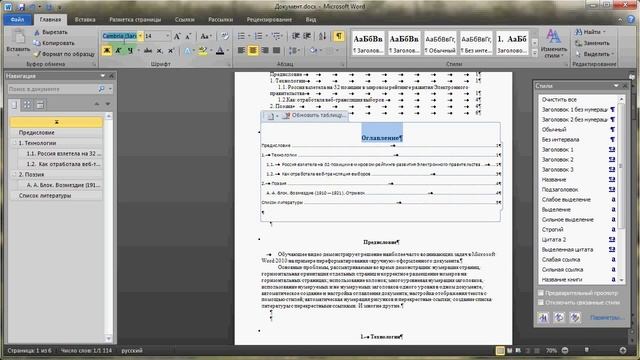Collapse the 1. Технологии heading in Navigation

(x=14, y=143)
